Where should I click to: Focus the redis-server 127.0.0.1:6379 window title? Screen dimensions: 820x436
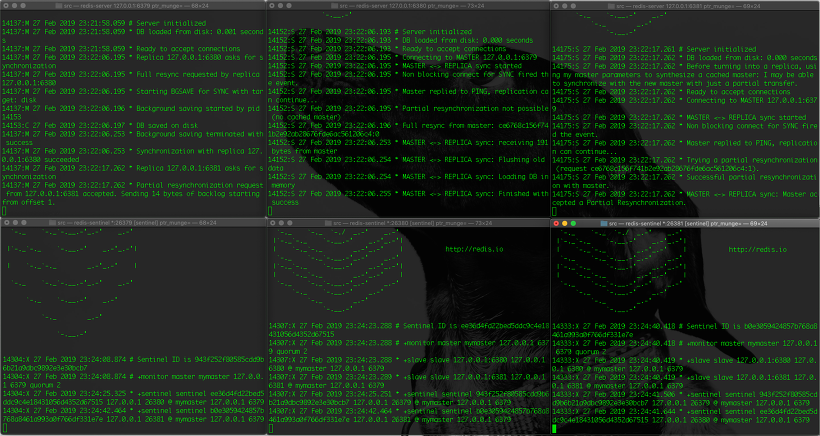tap(135, 6)
